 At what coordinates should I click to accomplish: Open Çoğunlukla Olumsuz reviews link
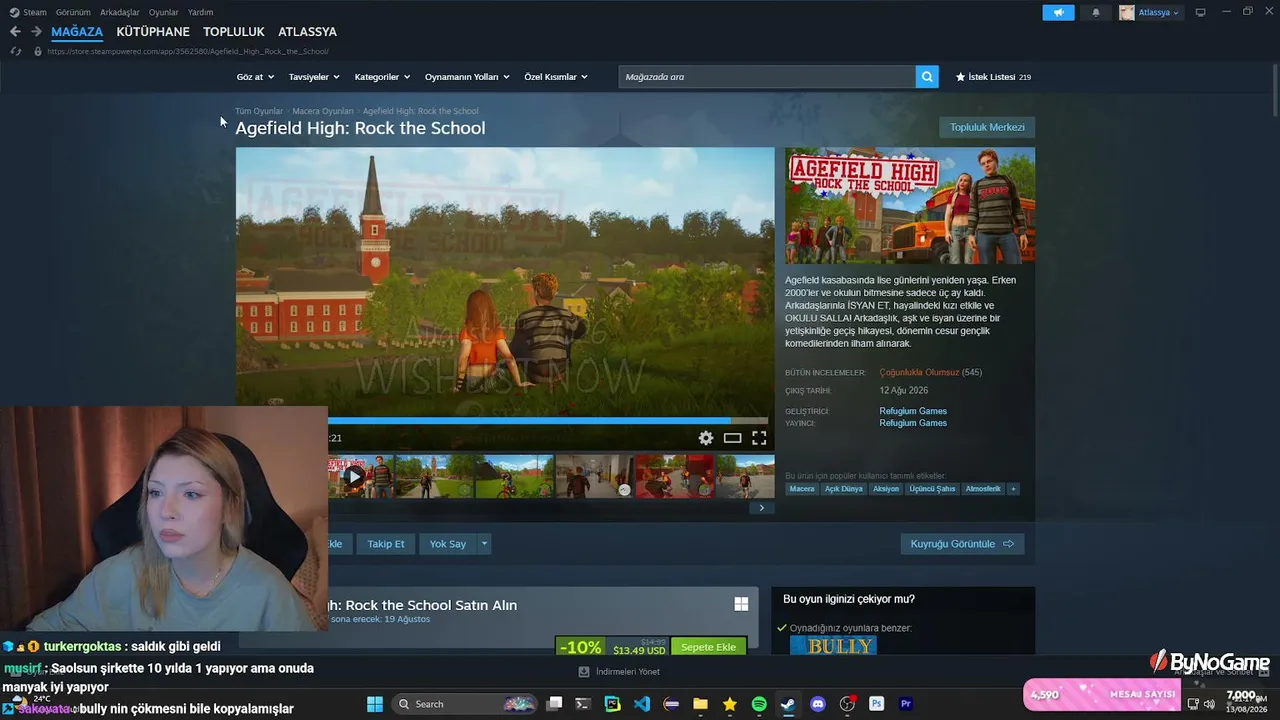pos(919,372)
